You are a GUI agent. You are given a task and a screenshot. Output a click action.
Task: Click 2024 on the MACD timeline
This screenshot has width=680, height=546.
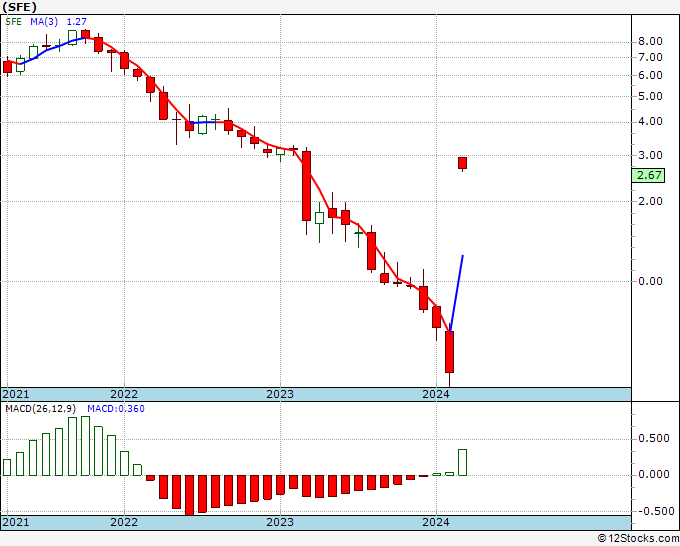pyautogui.click(x=436, y=522)
